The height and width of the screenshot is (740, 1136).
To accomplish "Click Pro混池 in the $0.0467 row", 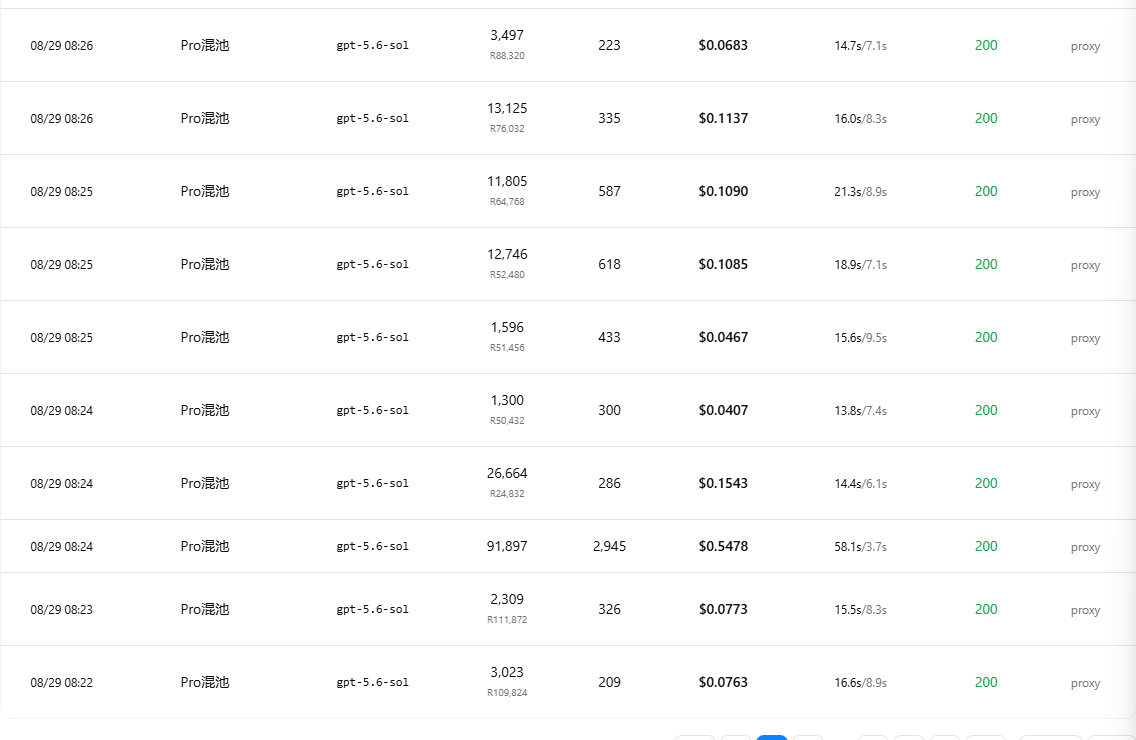I will pos(205,337).
